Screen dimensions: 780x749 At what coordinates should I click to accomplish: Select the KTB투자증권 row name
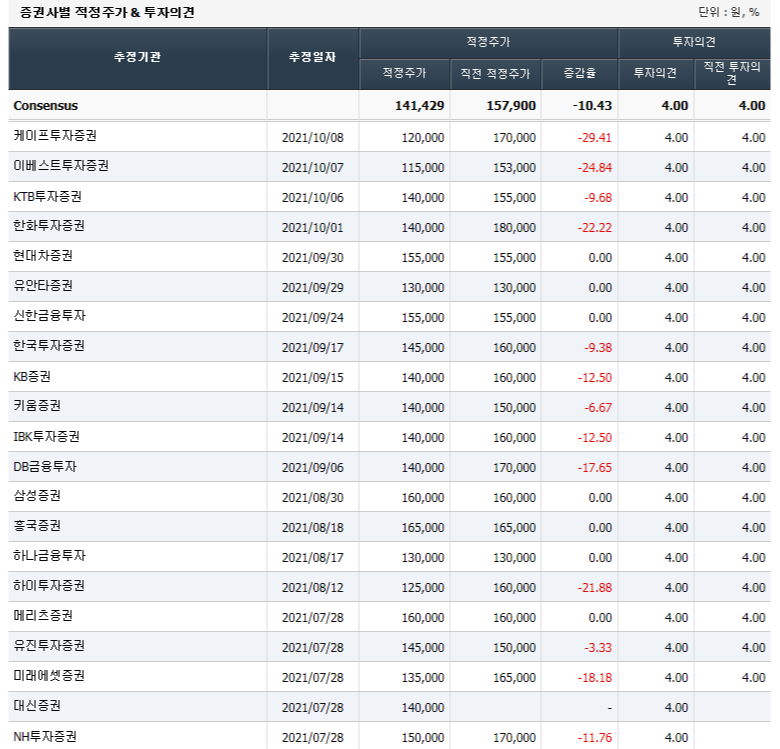[48, 196]
